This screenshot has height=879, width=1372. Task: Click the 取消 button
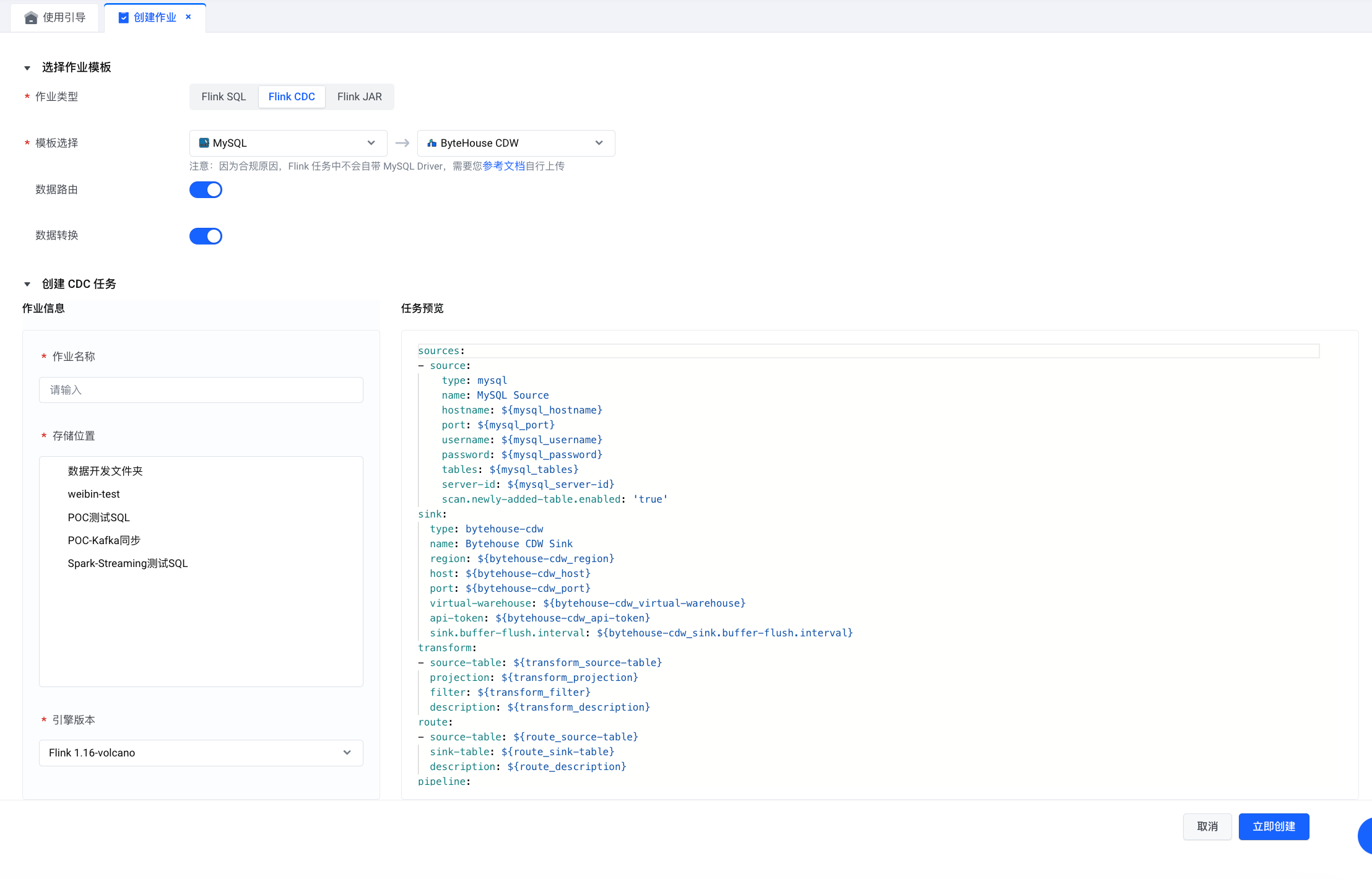1207,826
